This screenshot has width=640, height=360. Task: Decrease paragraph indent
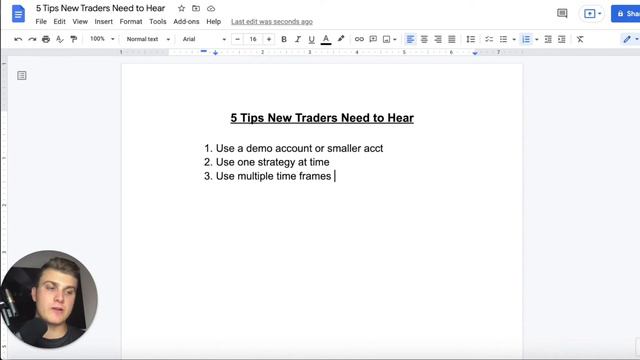click(548, 39)
